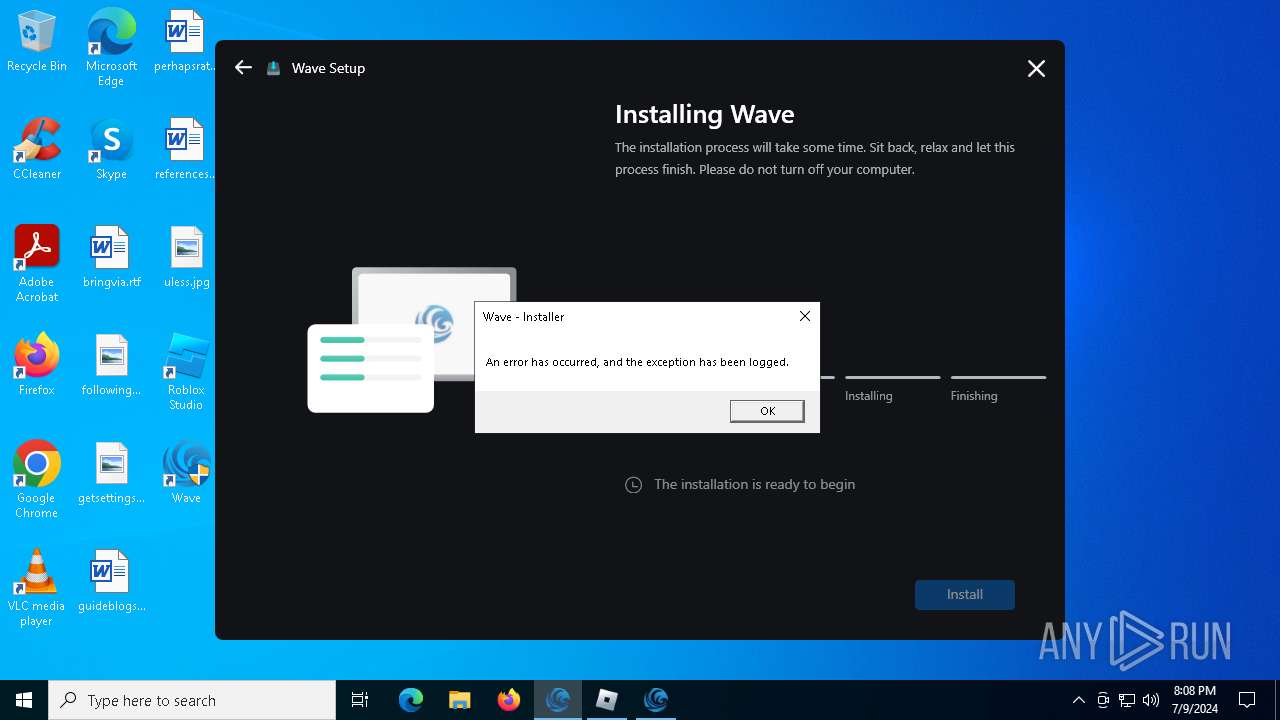Select the getsettings file on desktop

click(111, 474)
